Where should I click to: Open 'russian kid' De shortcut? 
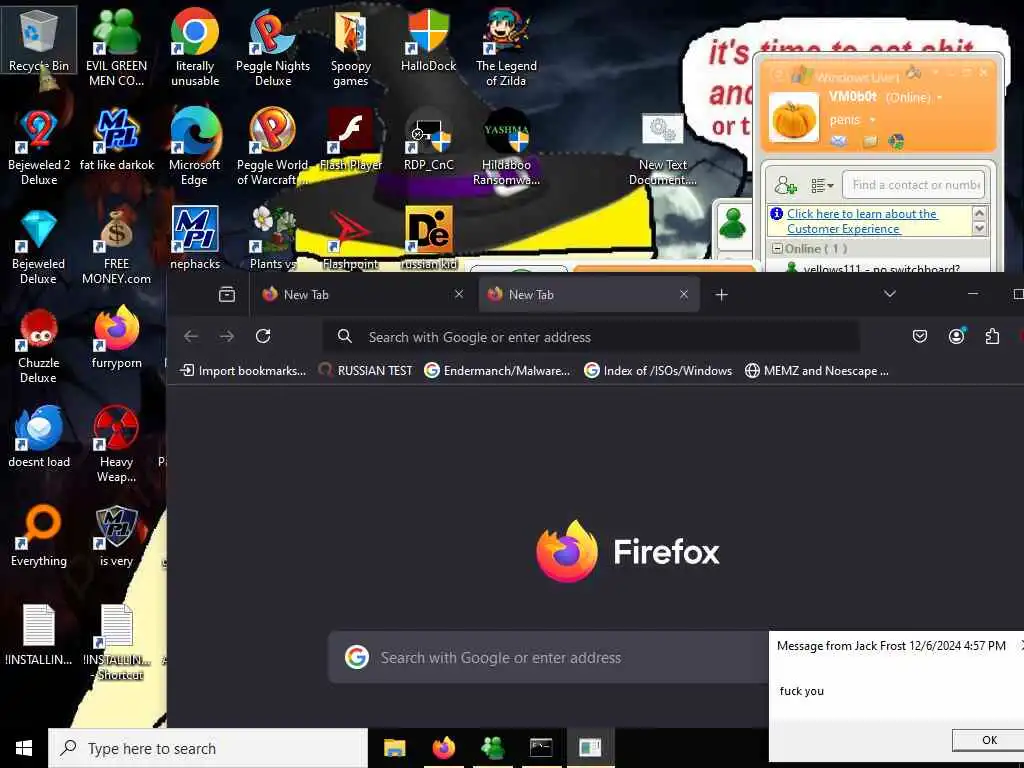[x=428, y=238]
